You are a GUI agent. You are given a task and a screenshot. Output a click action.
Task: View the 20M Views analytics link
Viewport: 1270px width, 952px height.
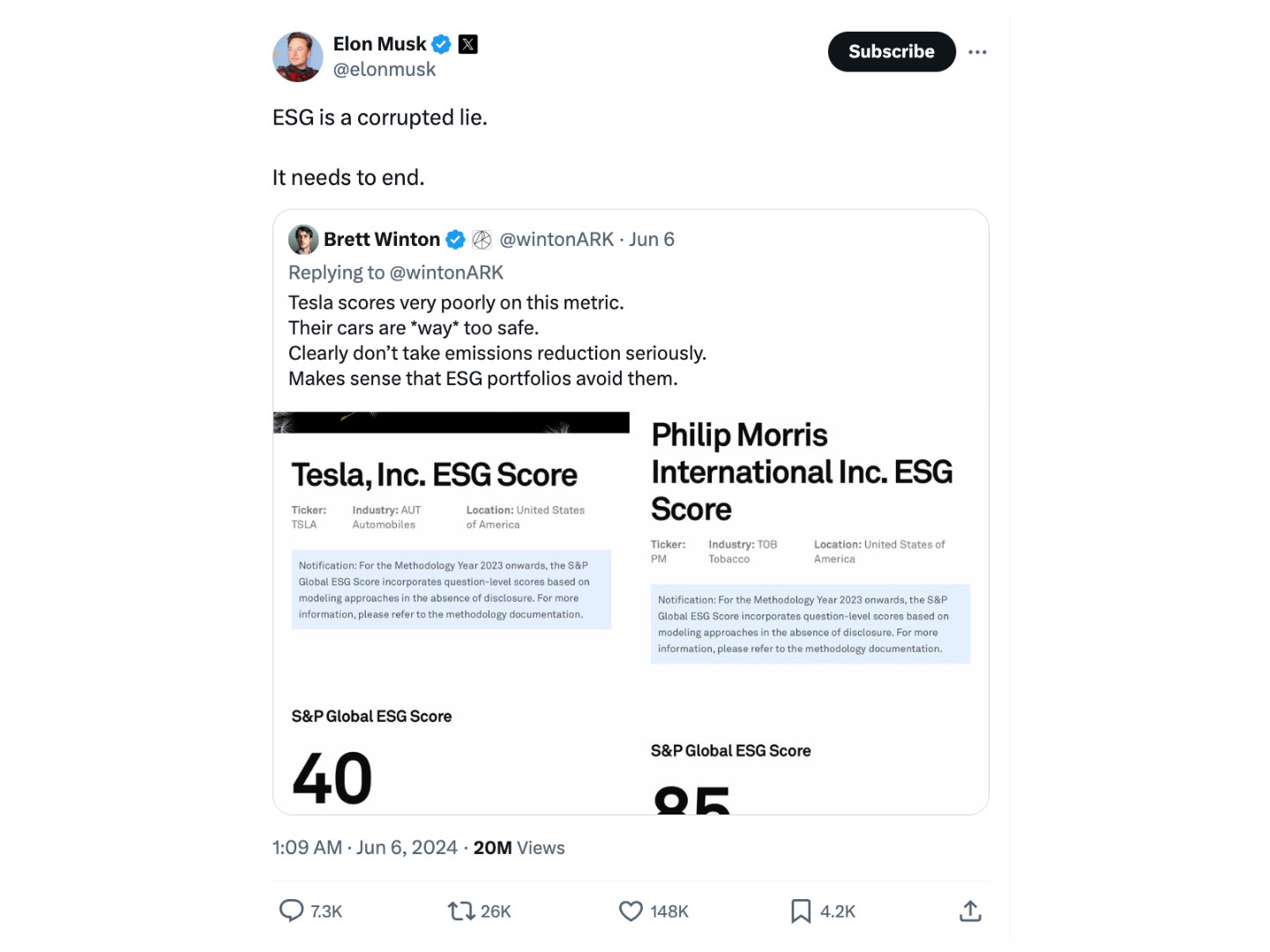click(x=519, y=848)
